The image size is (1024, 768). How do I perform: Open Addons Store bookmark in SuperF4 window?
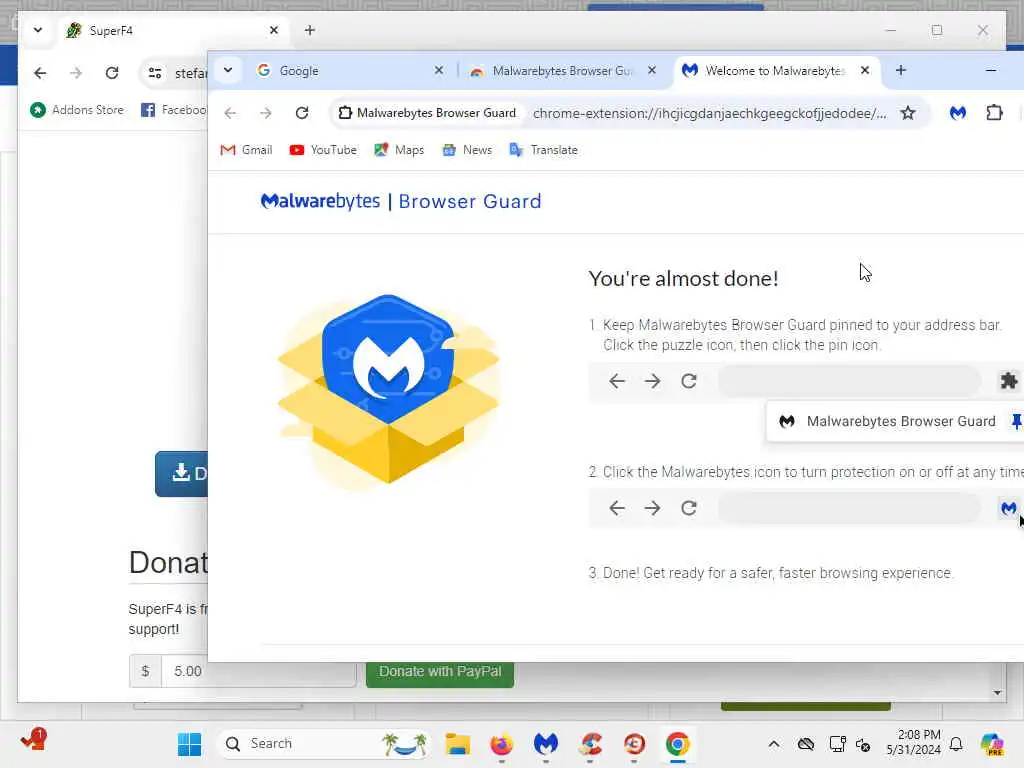(77, 110)
